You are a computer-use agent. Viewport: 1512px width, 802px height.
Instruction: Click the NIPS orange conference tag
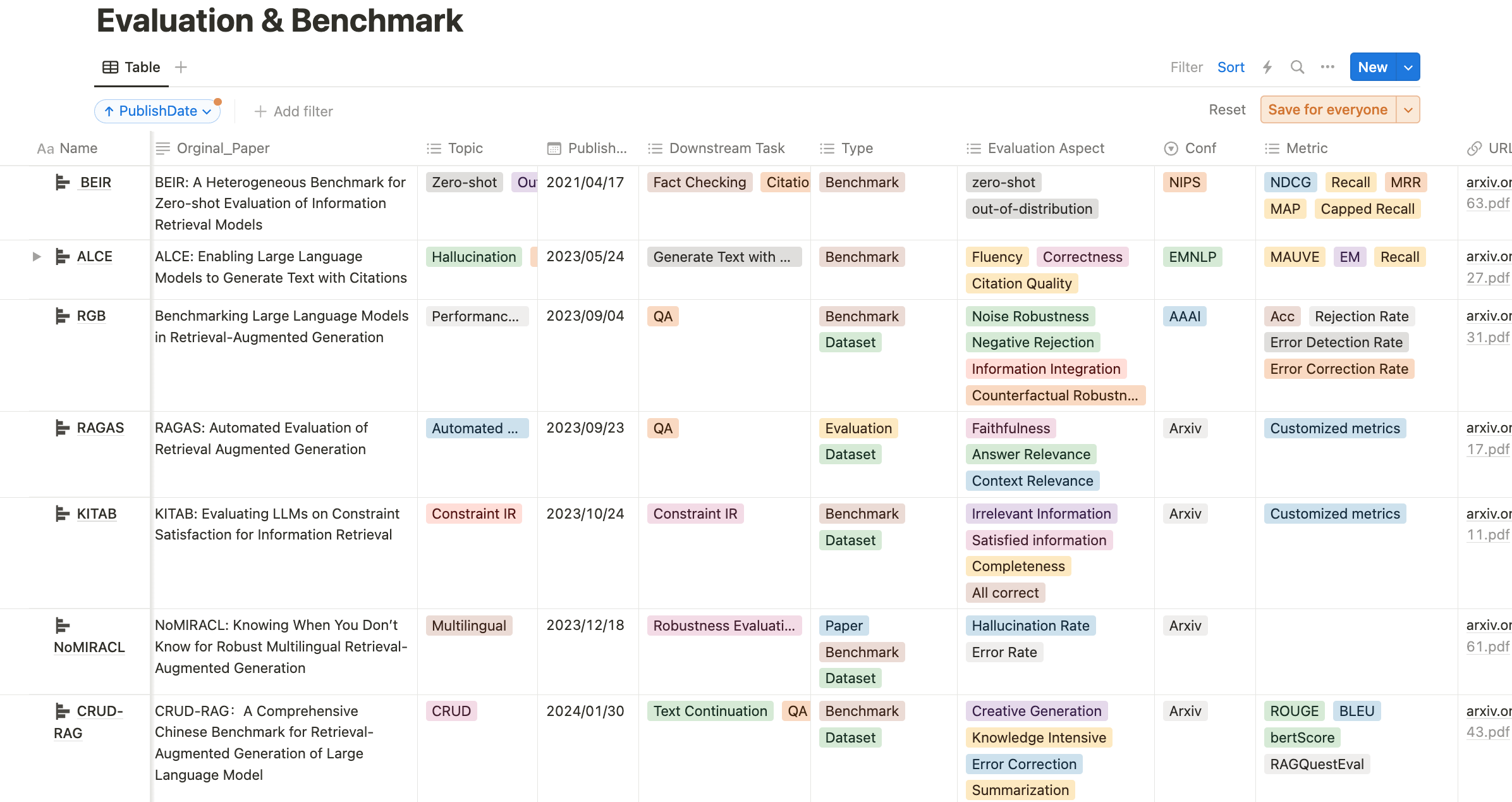1184,183
